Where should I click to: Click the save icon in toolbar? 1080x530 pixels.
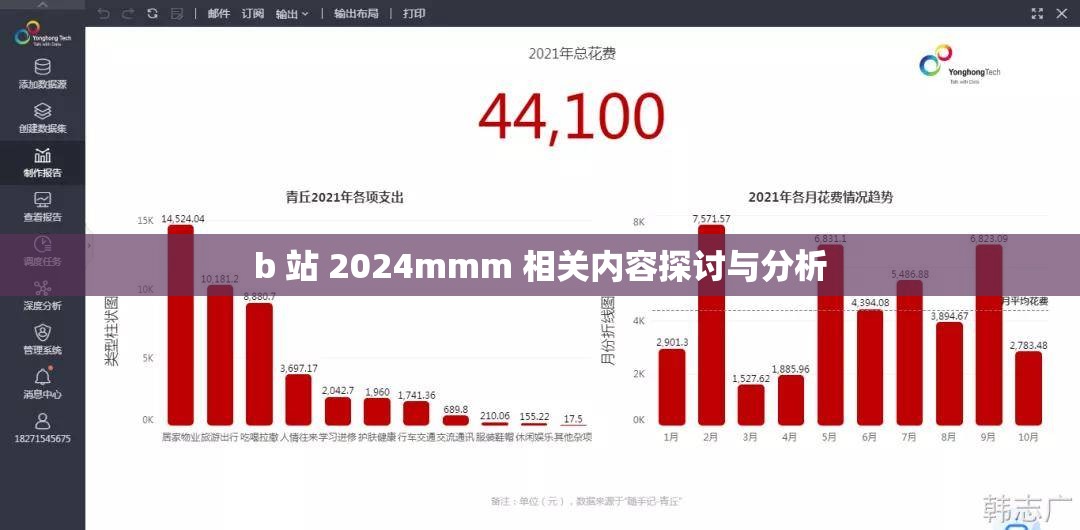tap(176, 13)
